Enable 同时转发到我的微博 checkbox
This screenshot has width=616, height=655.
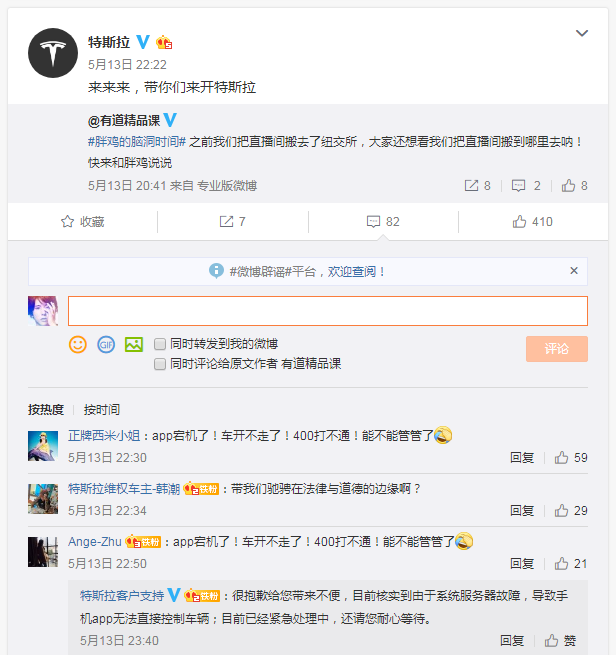(x=160, y=344)
